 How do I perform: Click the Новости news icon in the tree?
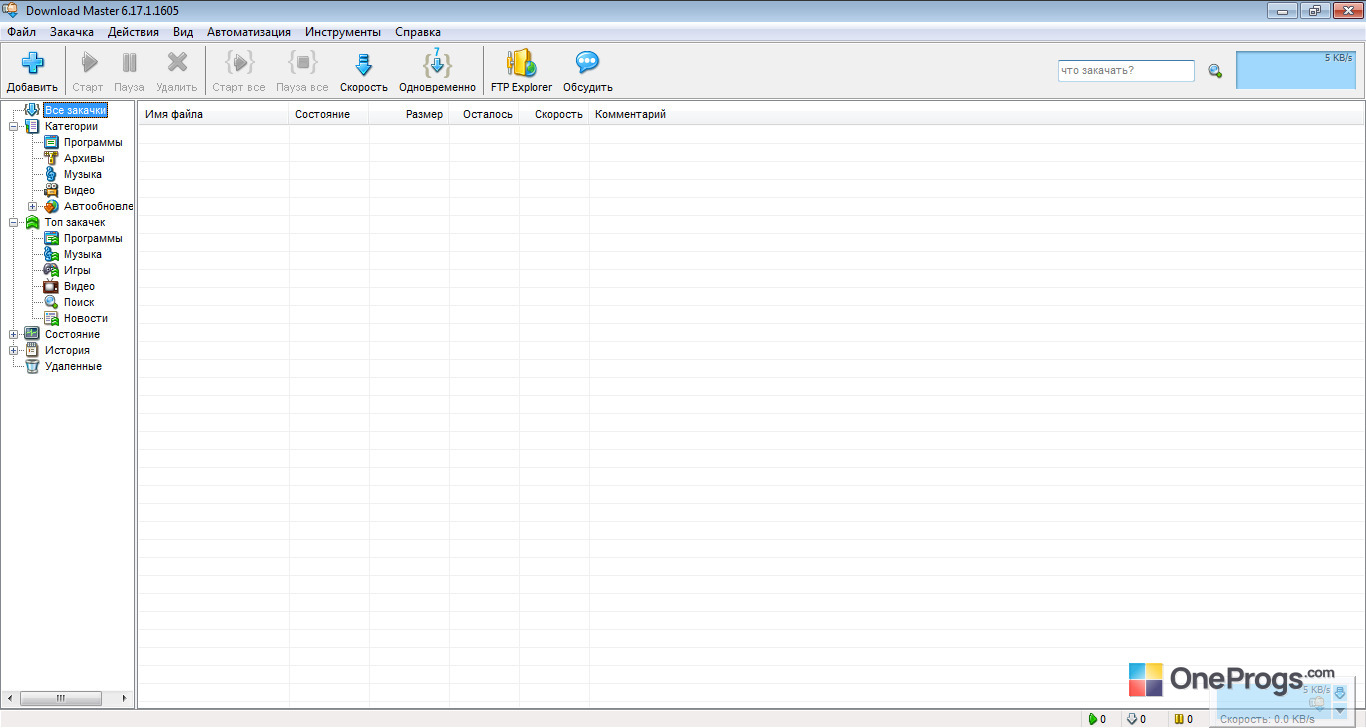tap(51, 318)
